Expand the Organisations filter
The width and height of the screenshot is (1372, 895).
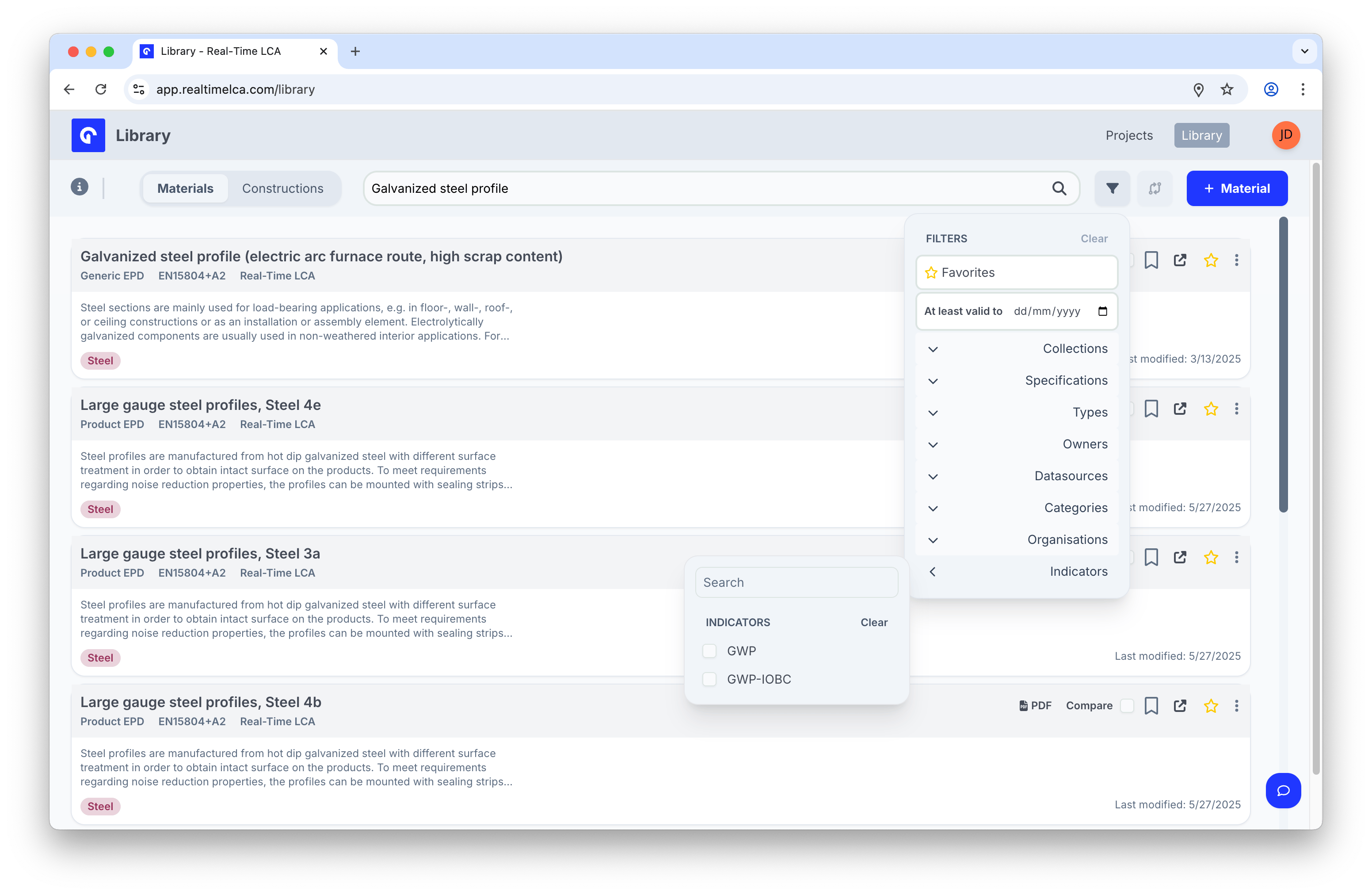[1017, 540]
